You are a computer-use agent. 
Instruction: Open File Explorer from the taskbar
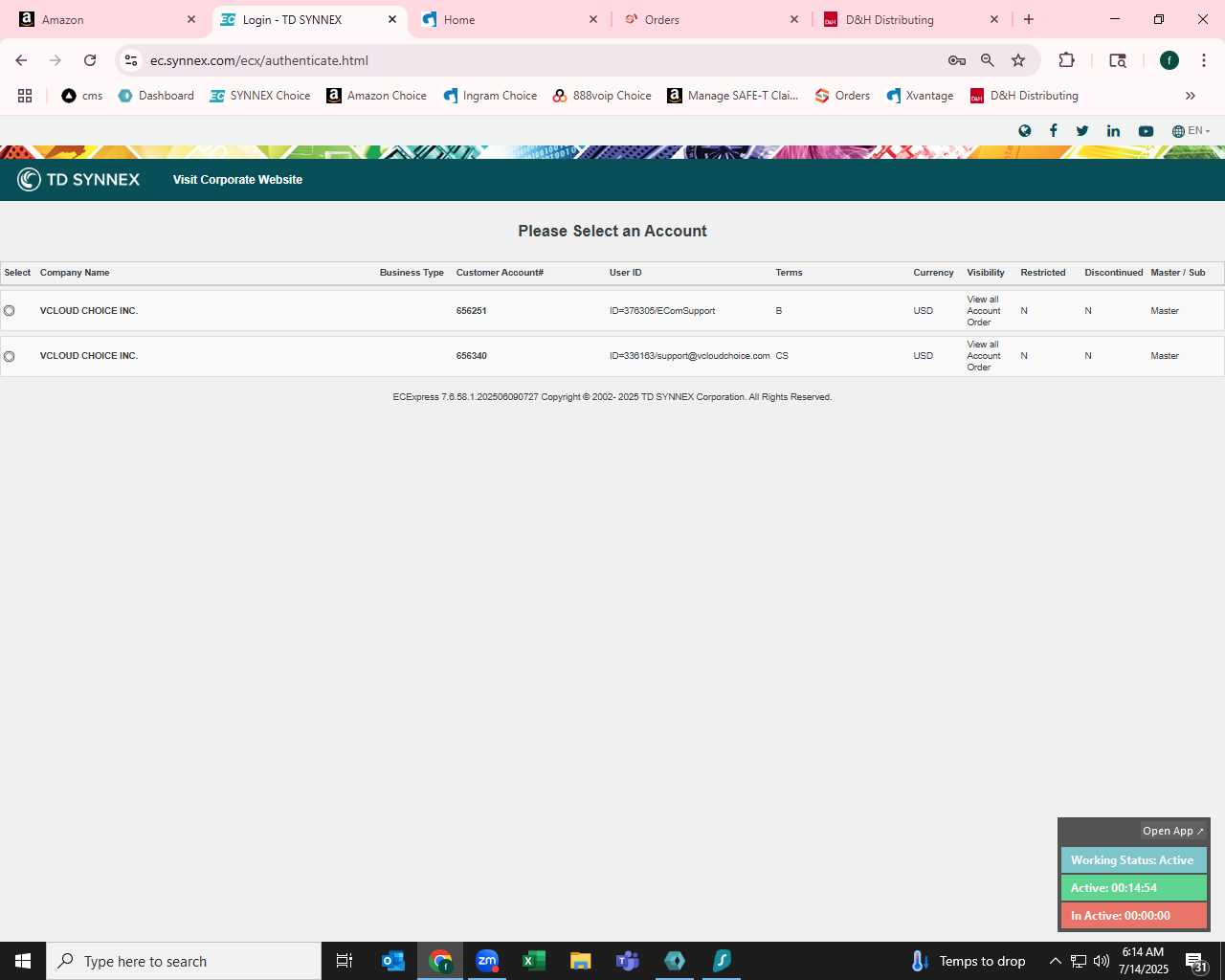tap(581, 961)
